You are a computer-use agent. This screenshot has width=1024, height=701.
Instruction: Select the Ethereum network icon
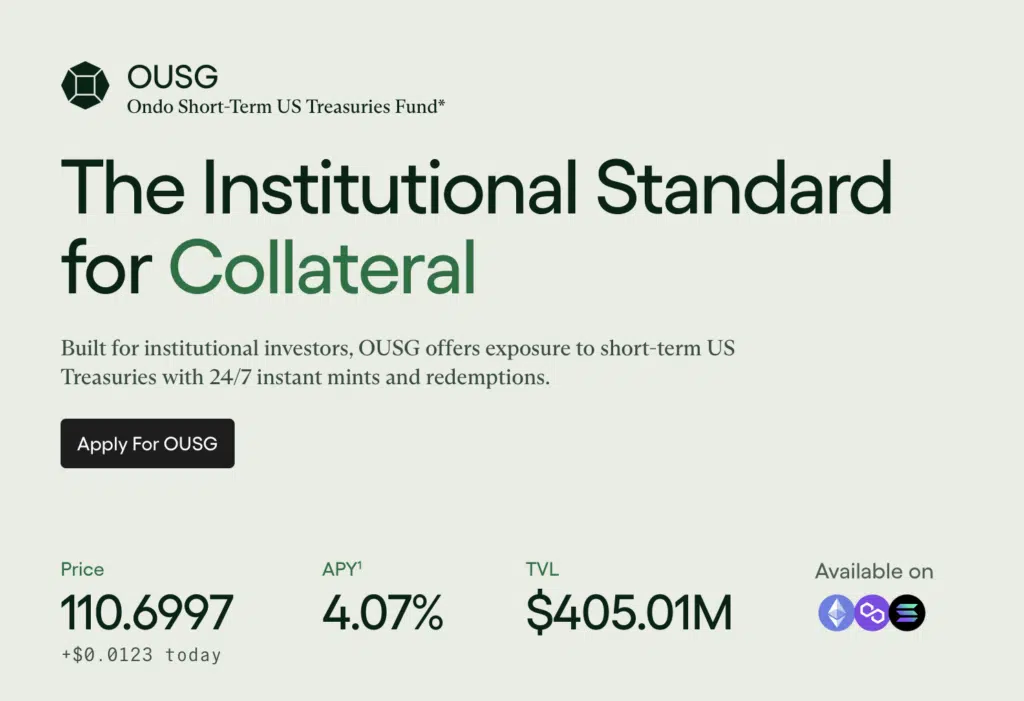click(836, 613)
